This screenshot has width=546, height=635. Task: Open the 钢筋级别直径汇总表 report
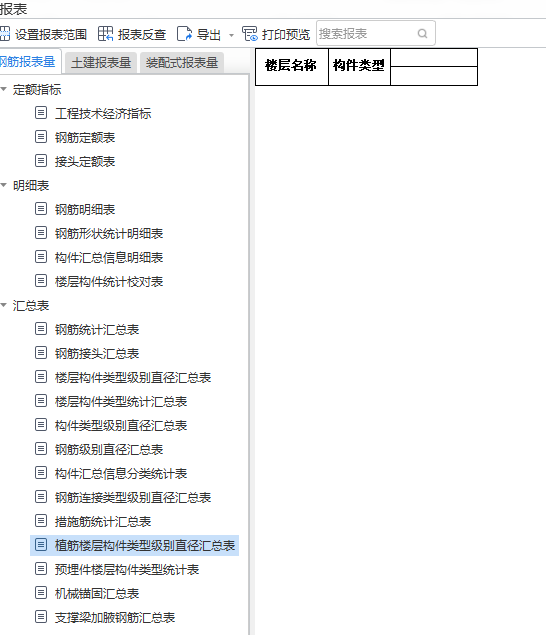[109, 449]
